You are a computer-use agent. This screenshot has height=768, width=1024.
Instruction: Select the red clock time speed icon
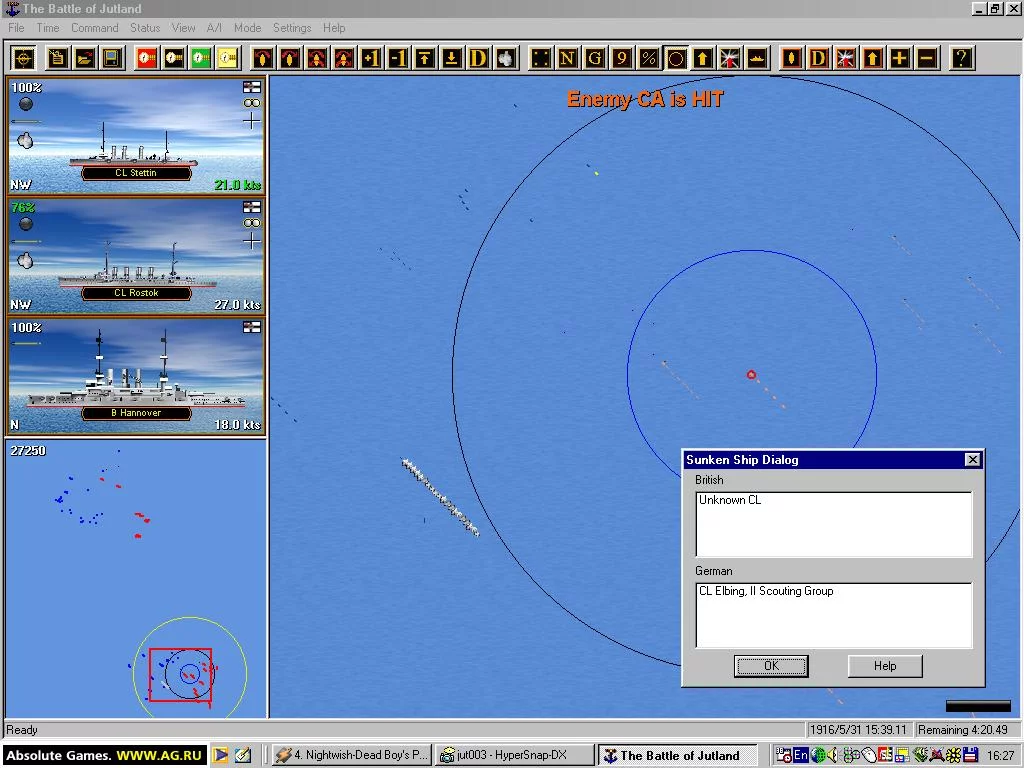point(147,58)
